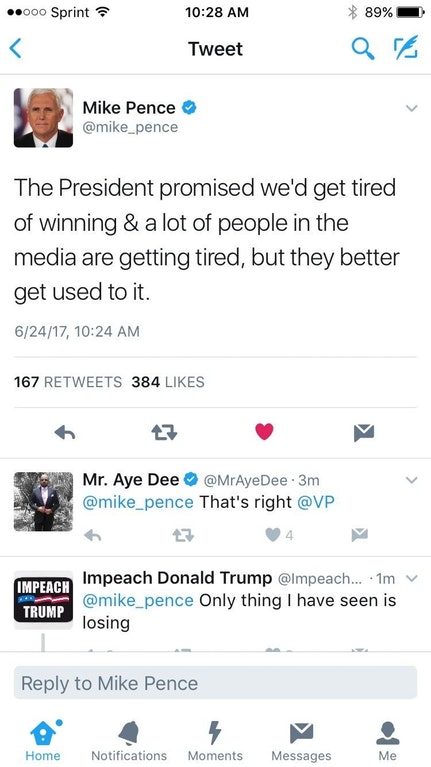This screenshot has width=431, height=767.
Task: Retweet Mr. Aye Dee's reply
Action: click(x=183, y=536)
